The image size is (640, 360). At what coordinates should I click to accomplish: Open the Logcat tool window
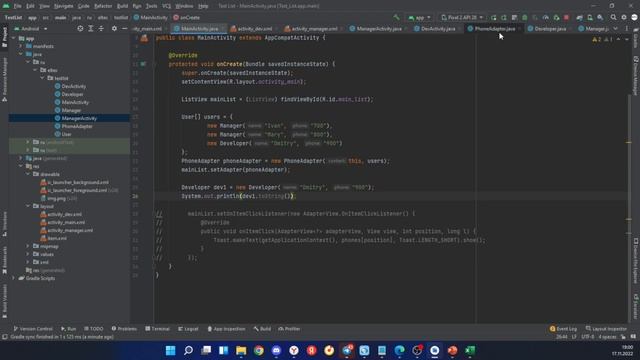coord(188,329)
